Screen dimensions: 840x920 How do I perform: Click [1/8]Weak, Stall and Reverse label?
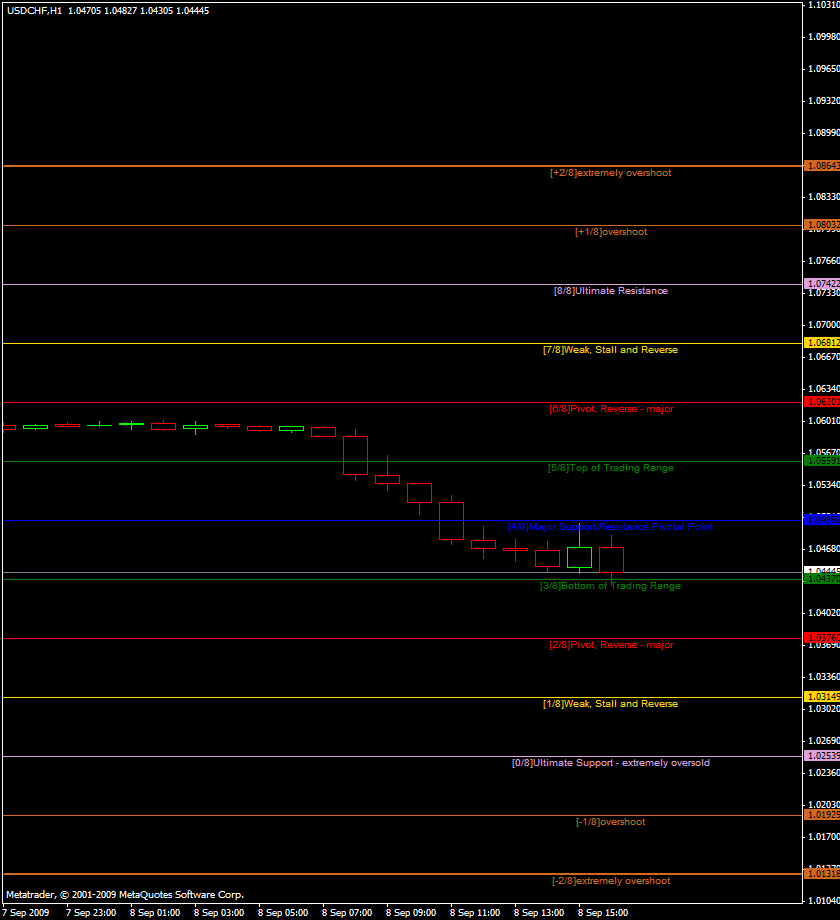coord(611,704)
